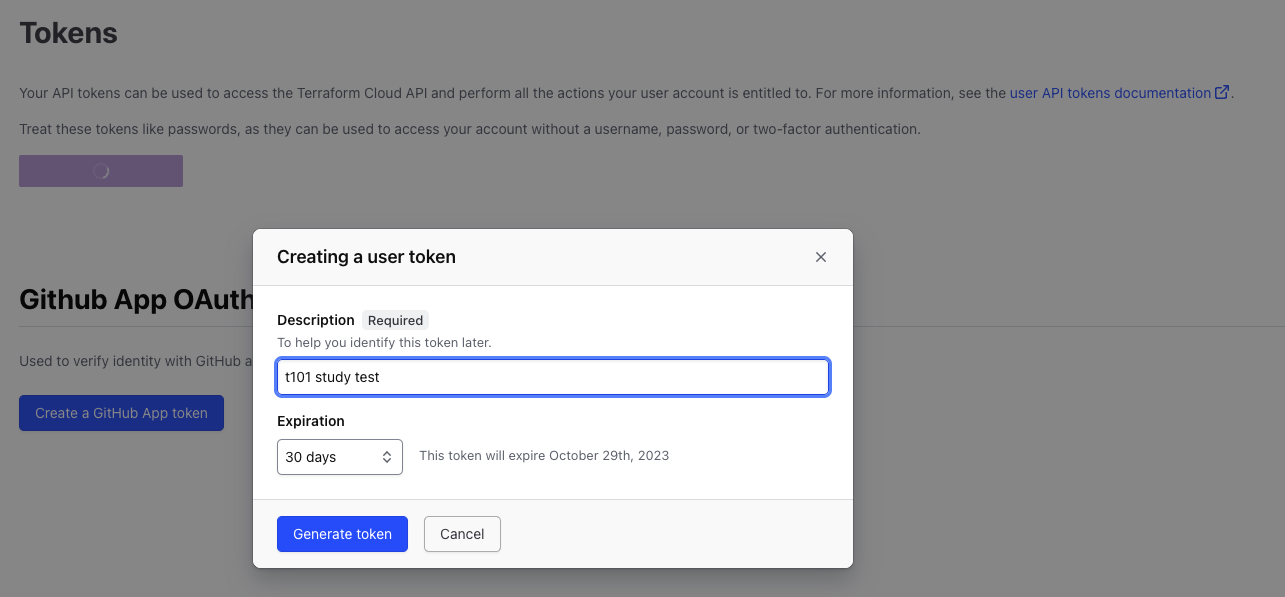This screenshot has height=597, width=1285.
Task: Click the 'To help you identify' helper text
Action: [384, 342]
